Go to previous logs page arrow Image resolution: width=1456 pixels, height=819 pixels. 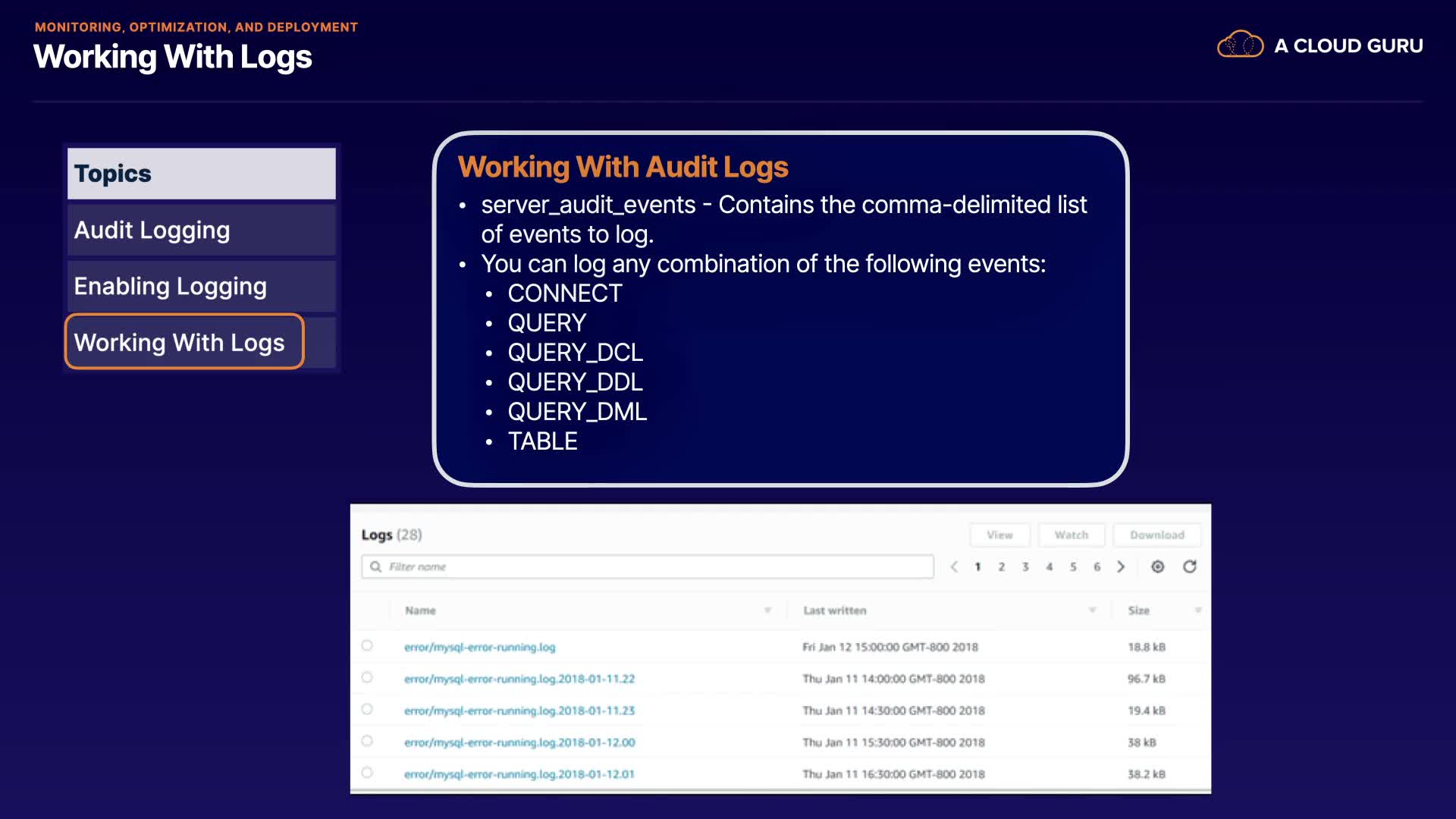pos(954,566)
